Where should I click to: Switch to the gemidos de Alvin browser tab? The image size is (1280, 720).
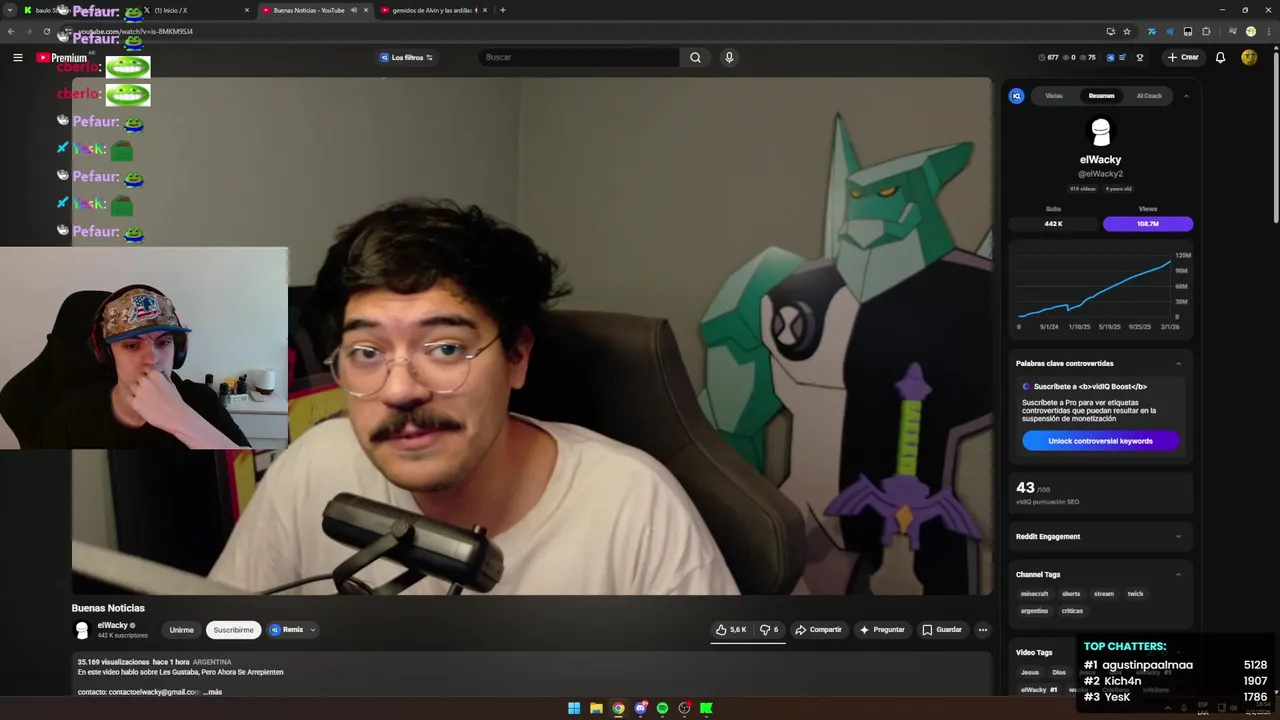tap(435, 10)
